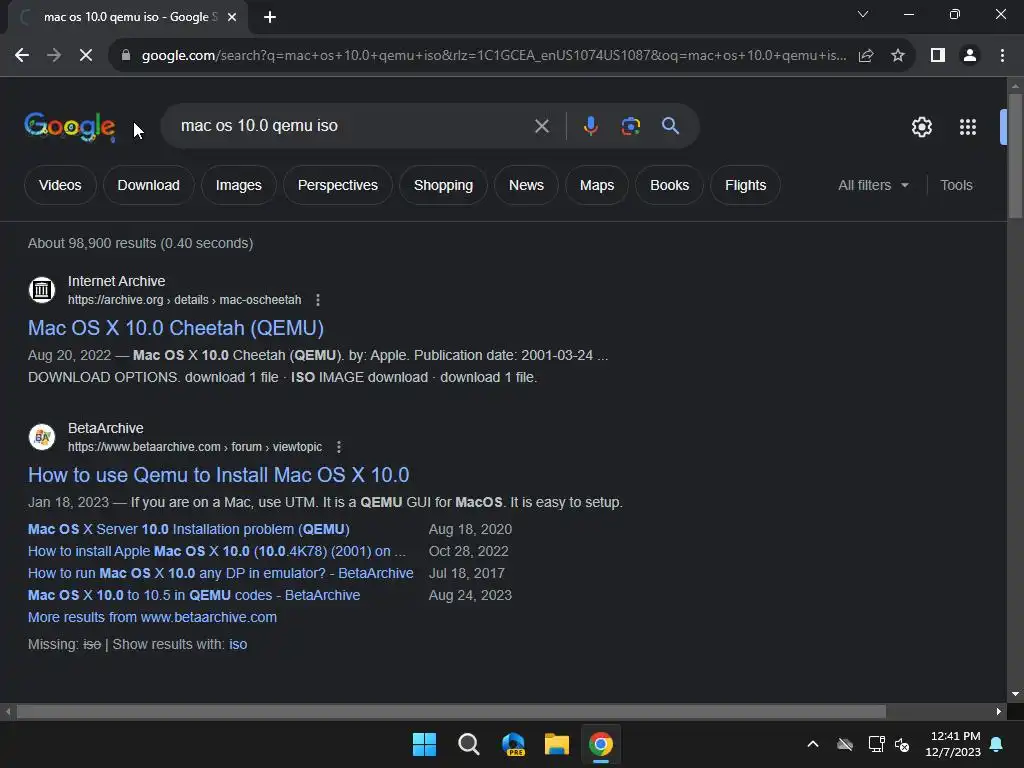Open the Windows Start menu
The image size is (1024, 768).
coord(424,744)
